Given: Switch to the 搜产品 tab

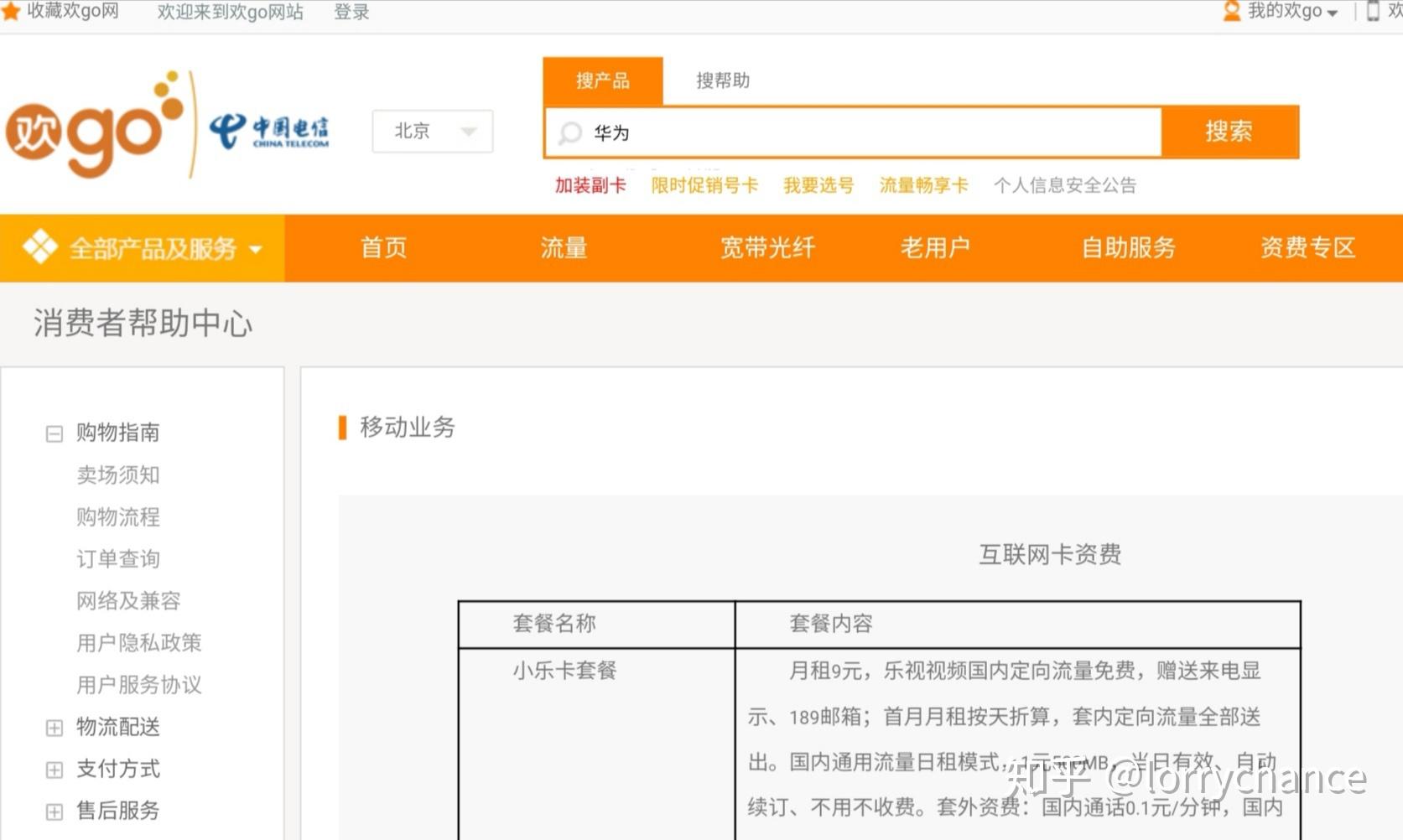Looking at the screenshot, I should click(x=603, y=80).
